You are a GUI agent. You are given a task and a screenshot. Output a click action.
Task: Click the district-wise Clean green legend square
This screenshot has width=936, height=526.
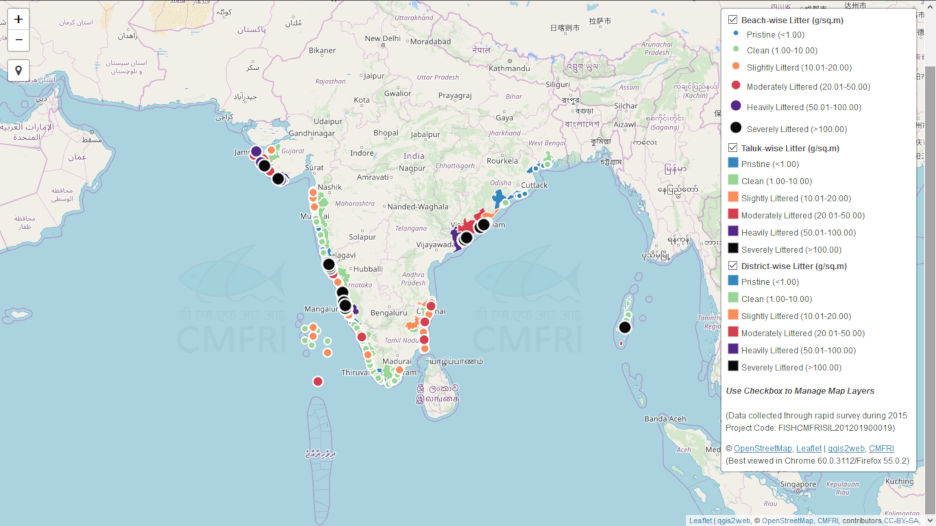733,297
